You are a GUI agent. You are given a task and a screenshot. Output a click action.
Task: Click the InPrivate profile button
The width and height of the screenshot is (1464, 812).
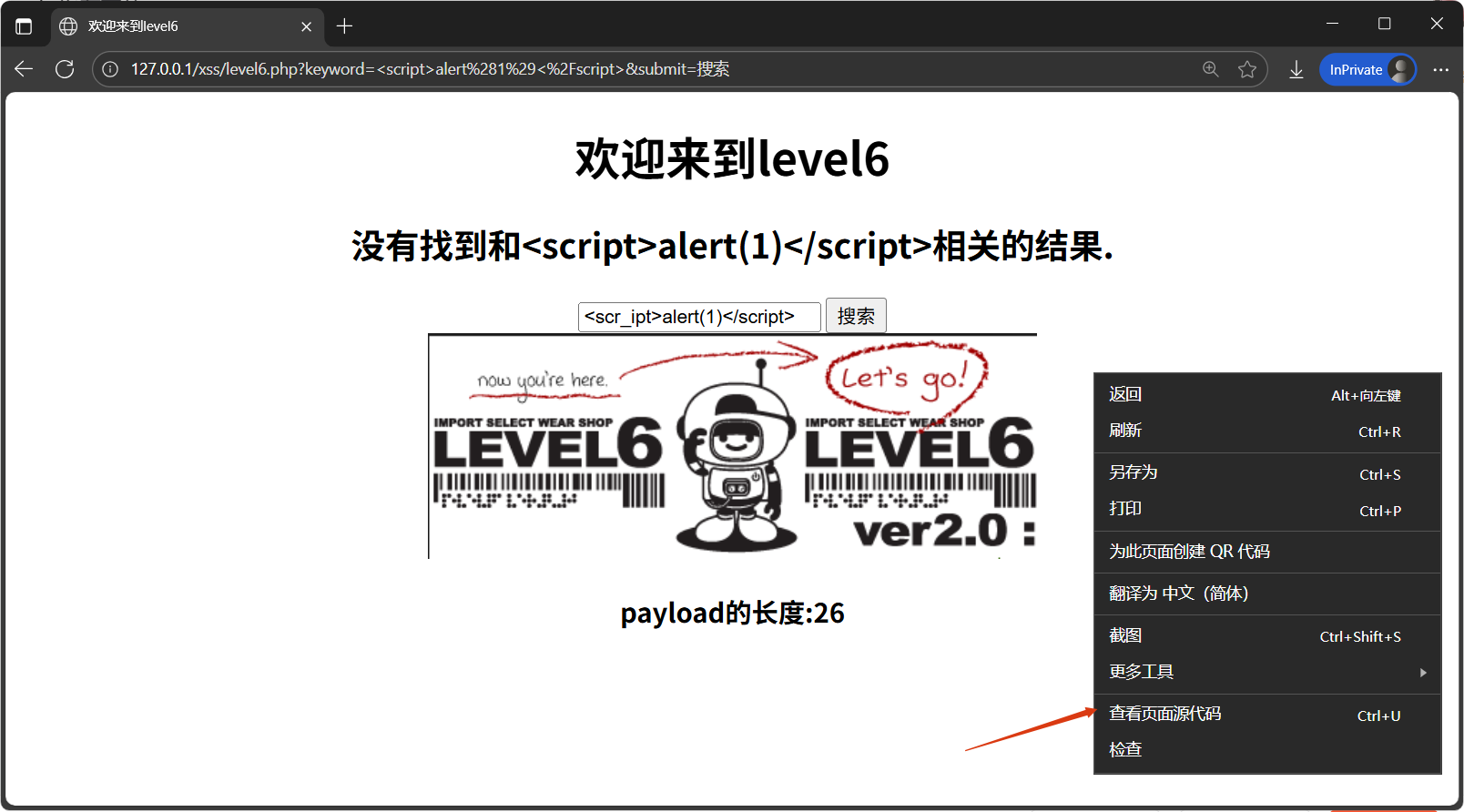click(x=1368, y=69)
